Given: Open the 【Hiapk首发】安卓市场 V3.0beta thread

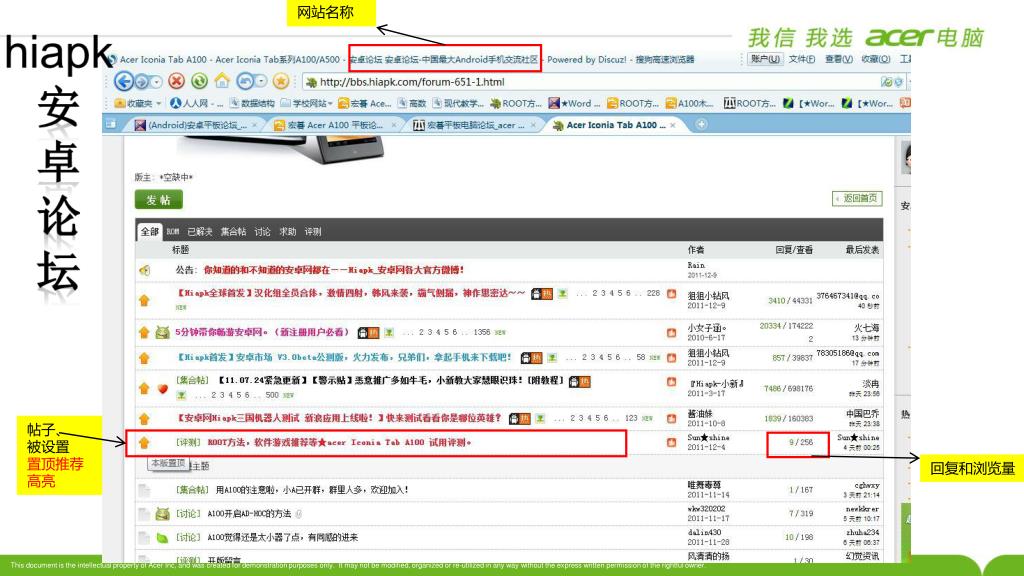Looking at the screenshot, I should point(345,357).
